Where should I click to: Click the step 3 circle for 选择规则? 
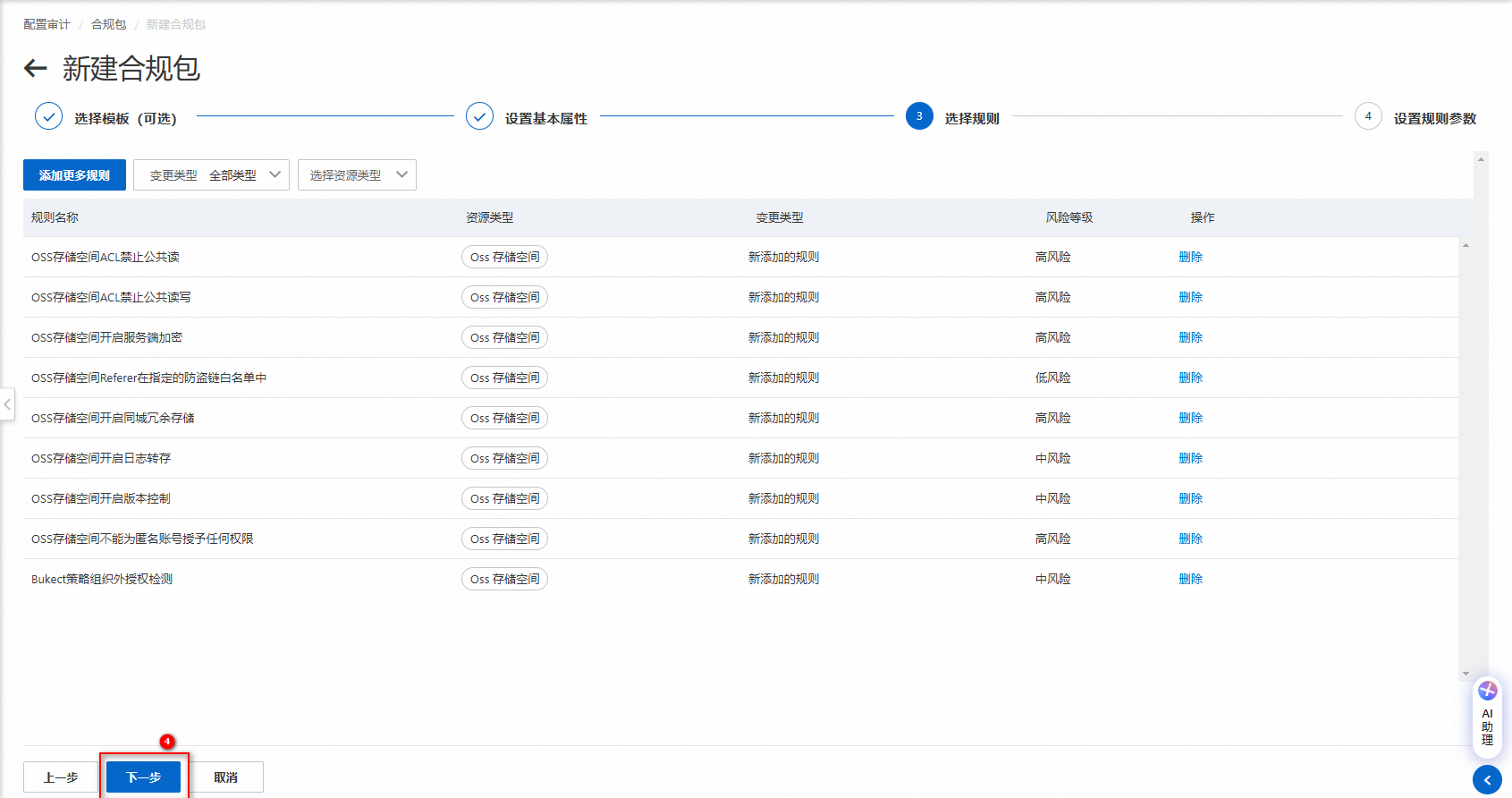pyautogui.click(x=919, y=116)
